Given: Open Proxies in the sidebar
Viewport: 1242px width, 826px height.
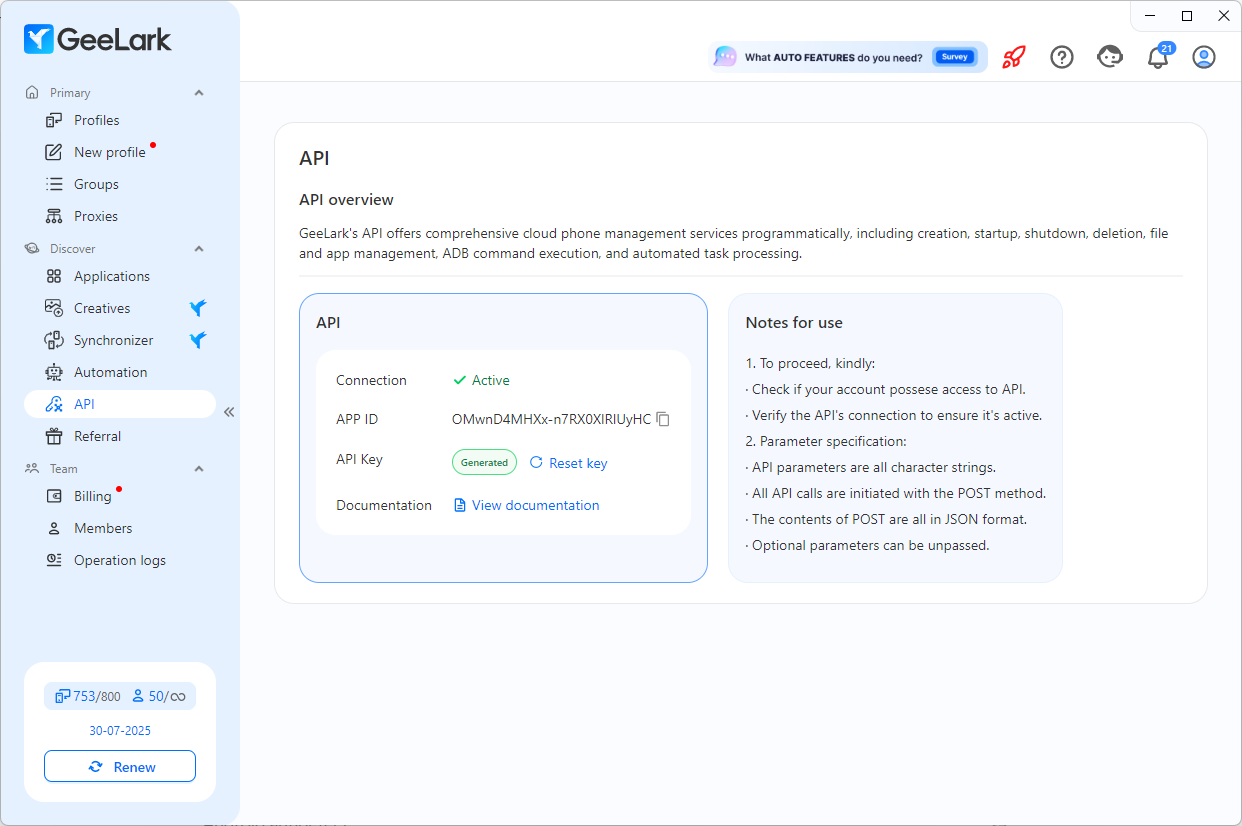Looking at the screenshot, I should [x=120, y=216].
